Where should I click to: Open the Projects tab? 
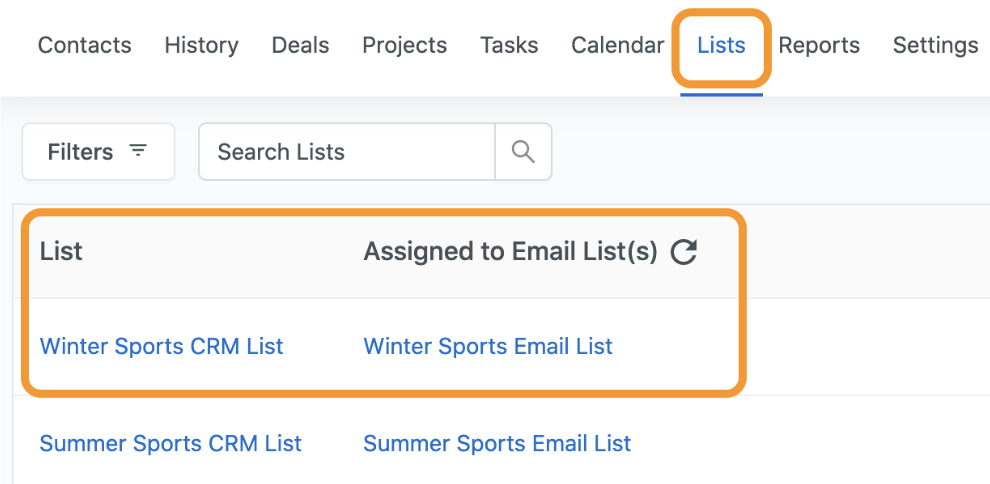[x=404, y=45]
